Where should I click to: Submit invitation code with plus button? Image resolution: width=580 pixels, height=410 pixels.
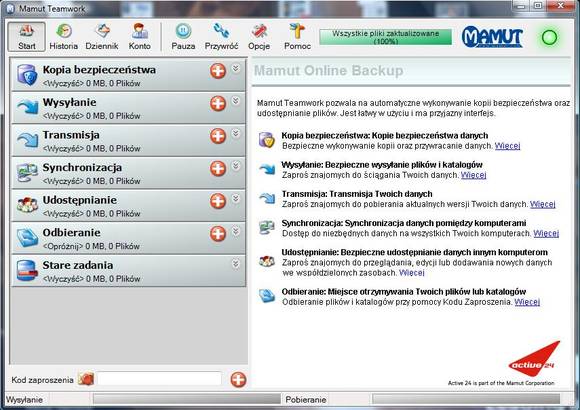[238, 380]
